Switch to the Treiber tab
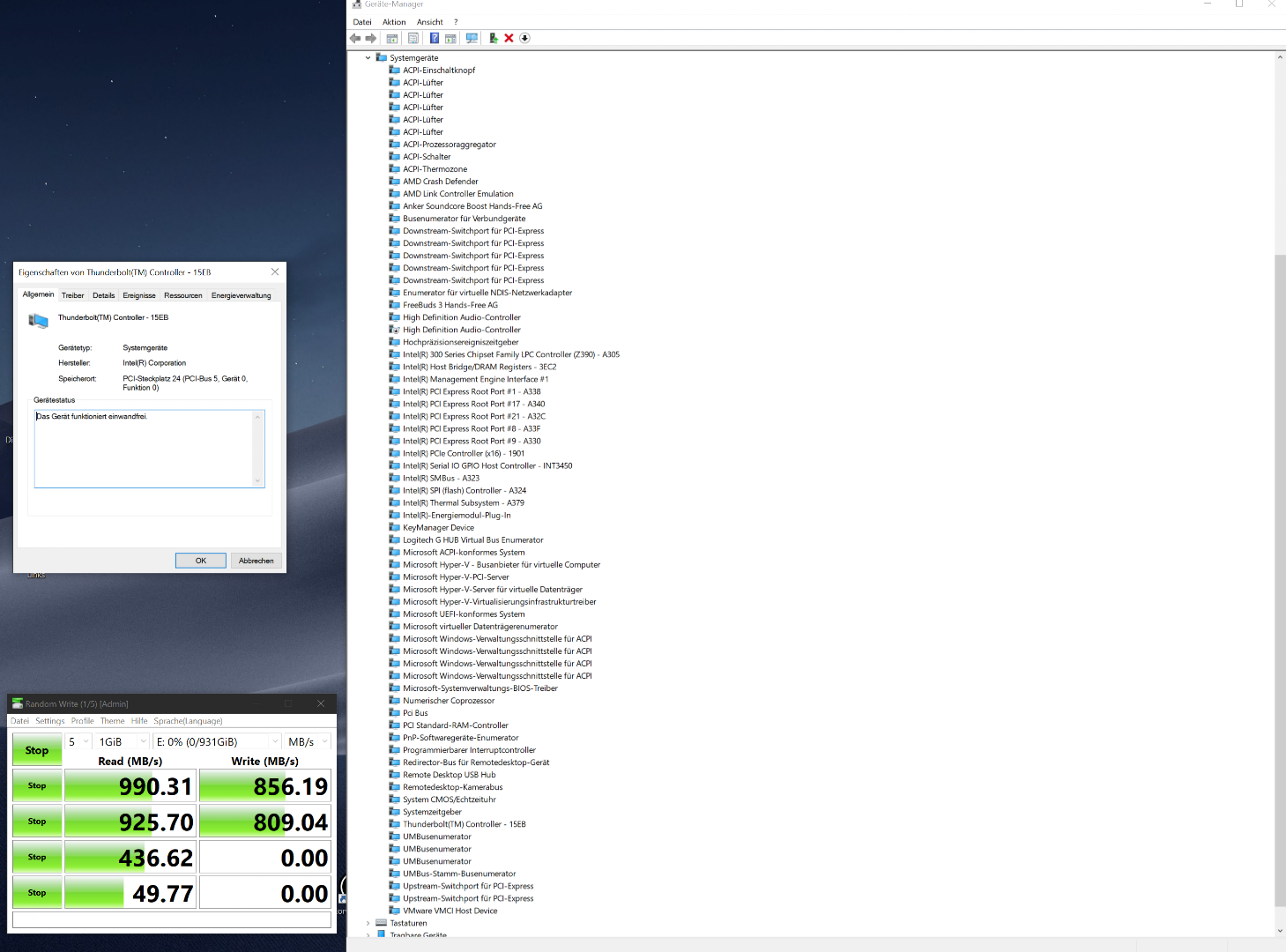 [x=73, y=295]
